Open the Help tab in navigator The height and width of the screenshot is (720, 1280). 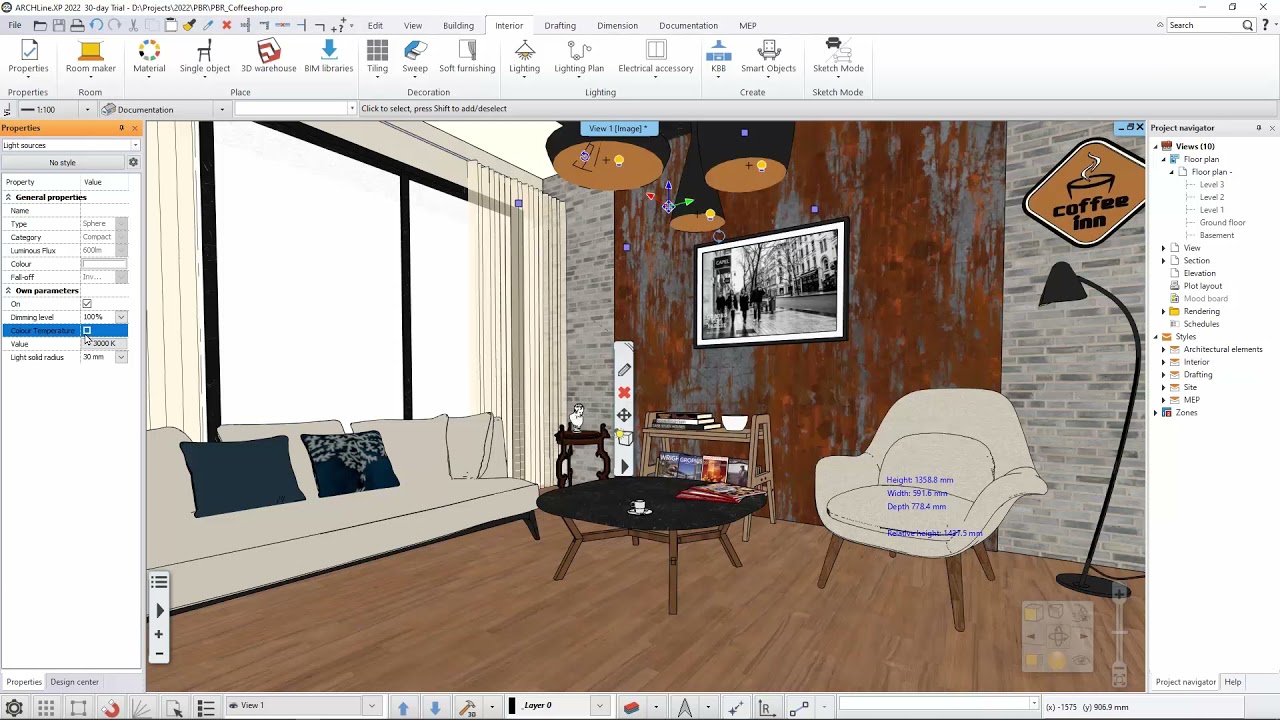click(1232, 682)
